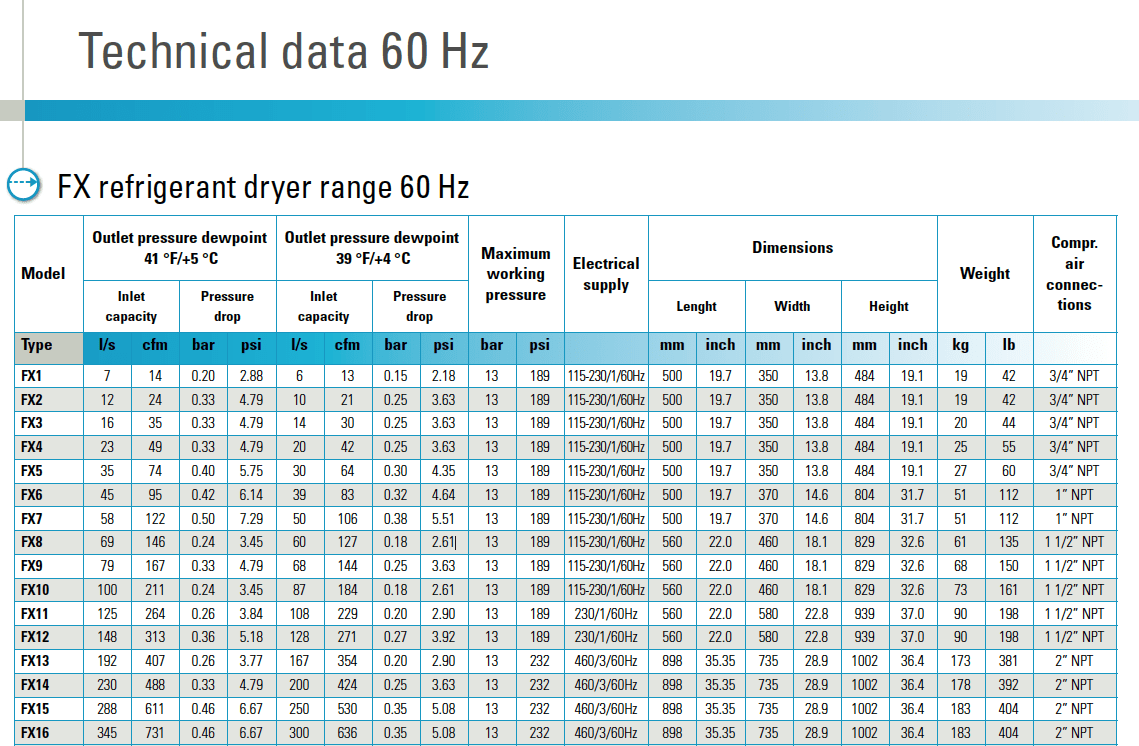Click the 'Weight' column header
The width and height of the screenshot is (1139, 746).
(984, 274)
